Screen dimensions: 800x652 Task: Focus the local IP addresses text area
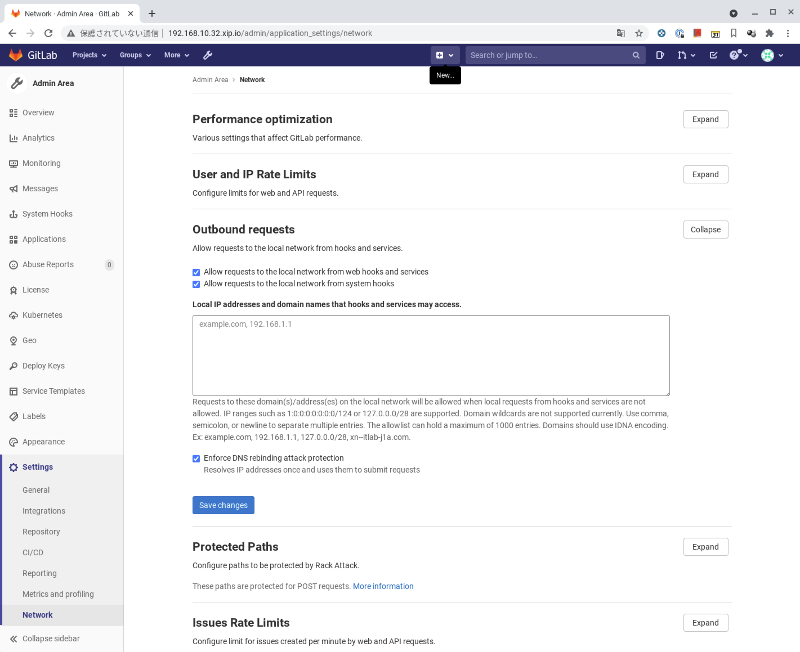point(430,355)
